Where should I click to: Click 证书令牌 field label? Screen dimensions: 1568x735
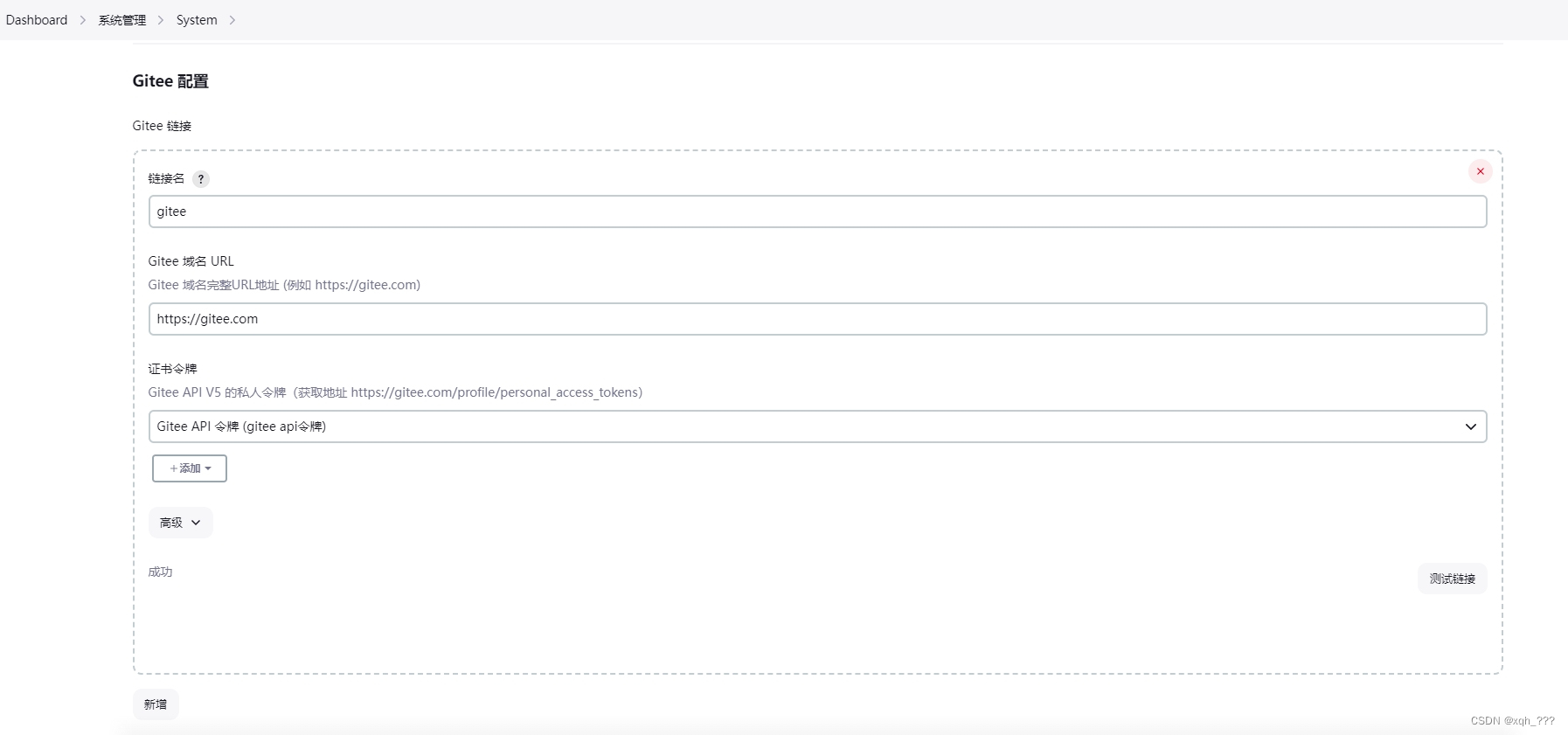pos(172,369)
